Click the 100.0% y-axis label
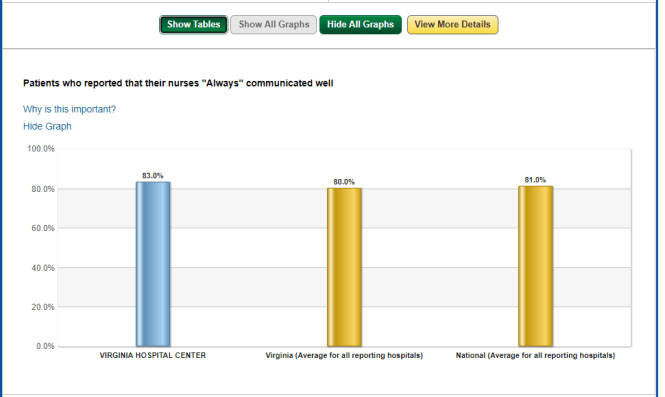 click(41, 149)
